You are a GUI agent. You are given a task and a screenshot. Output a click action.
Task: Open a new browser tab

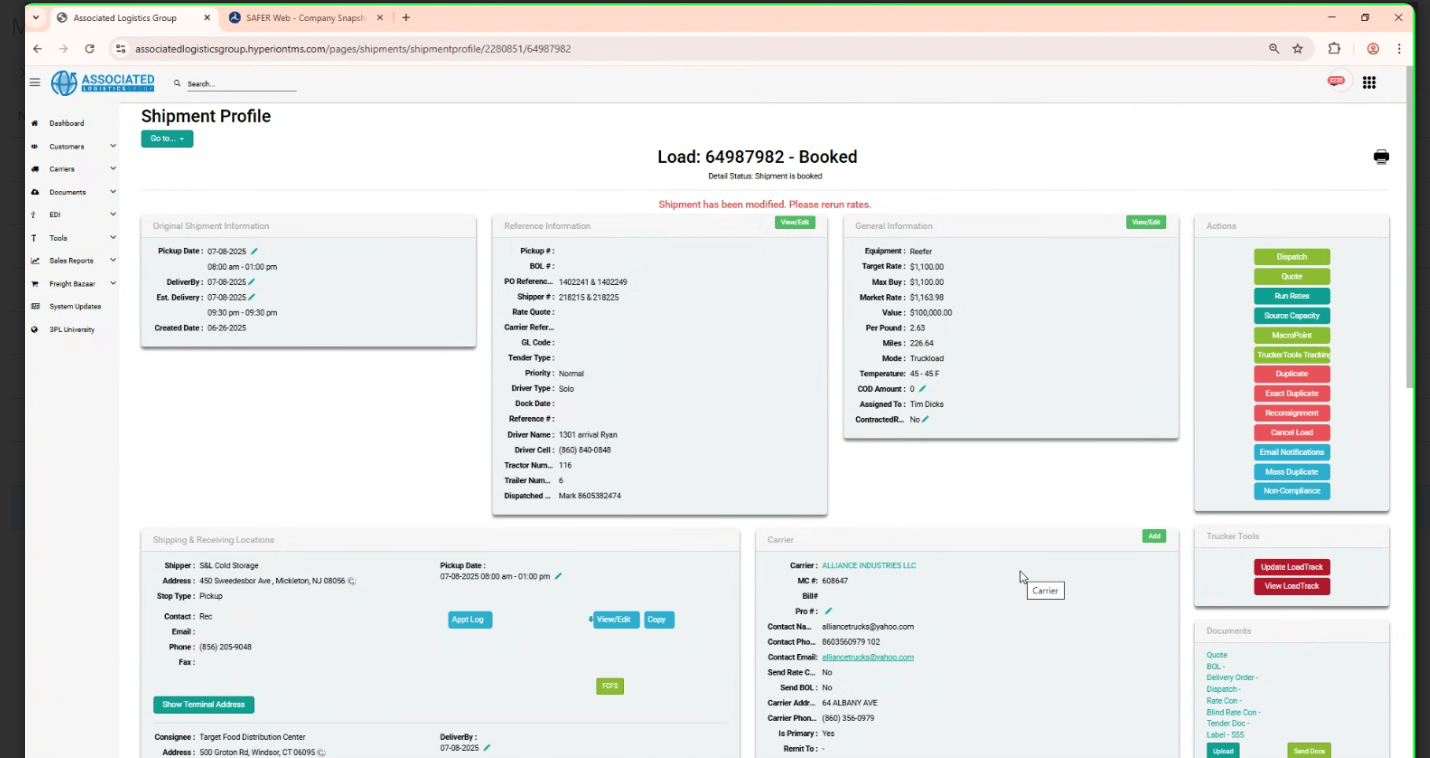pos(405,18)
